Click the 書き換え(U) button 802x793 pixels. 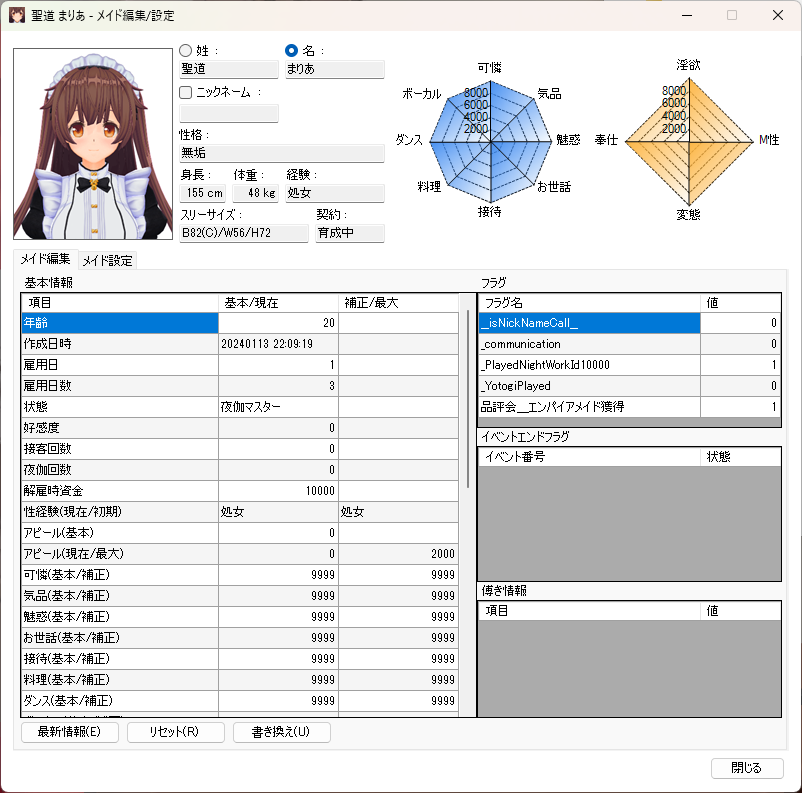281,732
